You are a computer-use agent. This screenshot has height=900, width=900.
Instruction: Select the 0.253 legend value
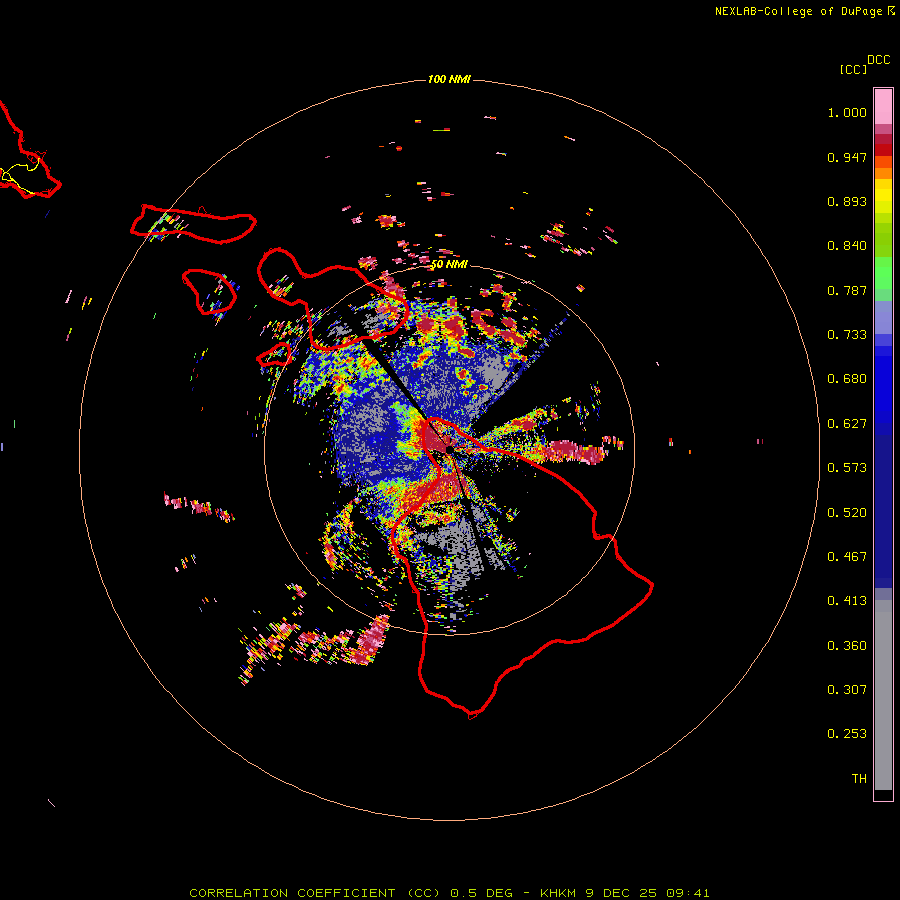click(x=847, y=734)
